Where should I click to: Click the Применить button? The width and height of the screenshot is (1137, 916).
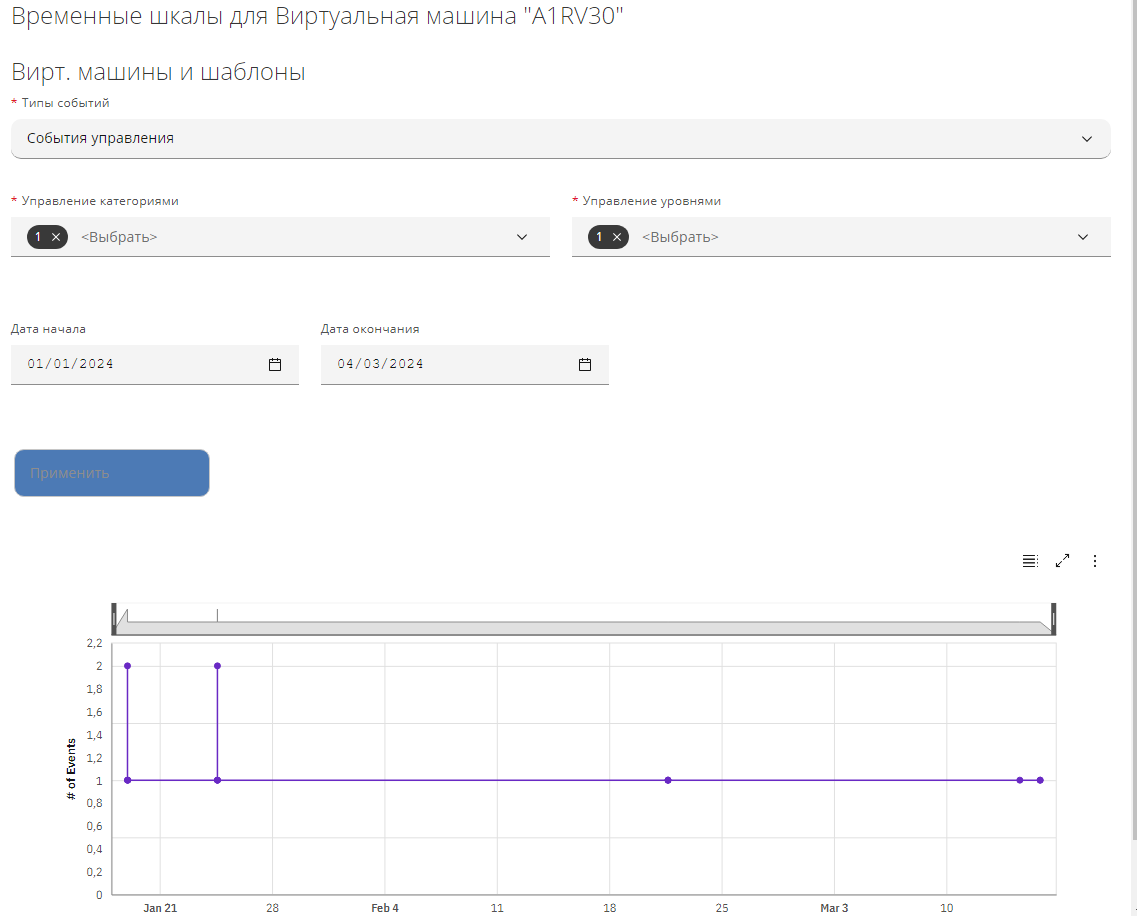pos(112,473)
